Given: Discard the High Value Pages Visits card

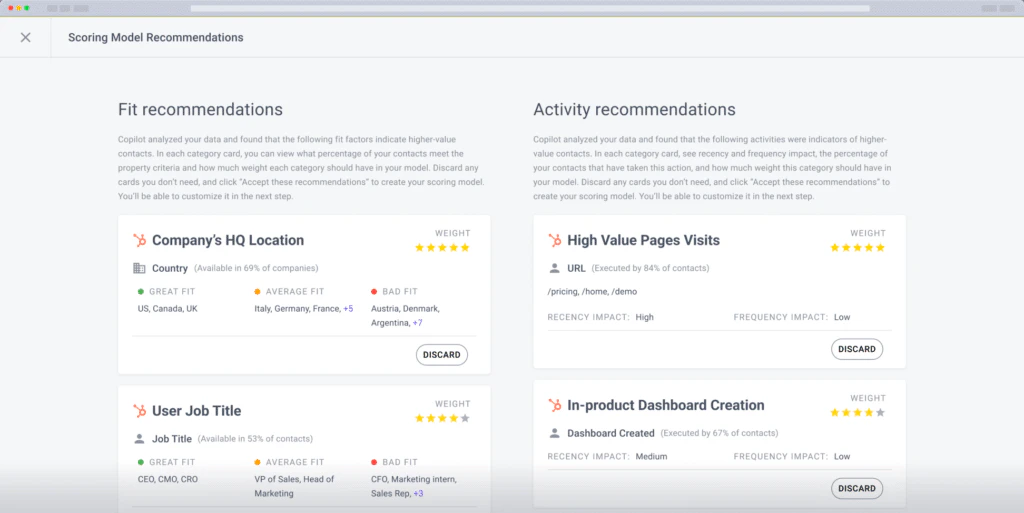Looking at the screenshot, I should [x=856, y=349].
